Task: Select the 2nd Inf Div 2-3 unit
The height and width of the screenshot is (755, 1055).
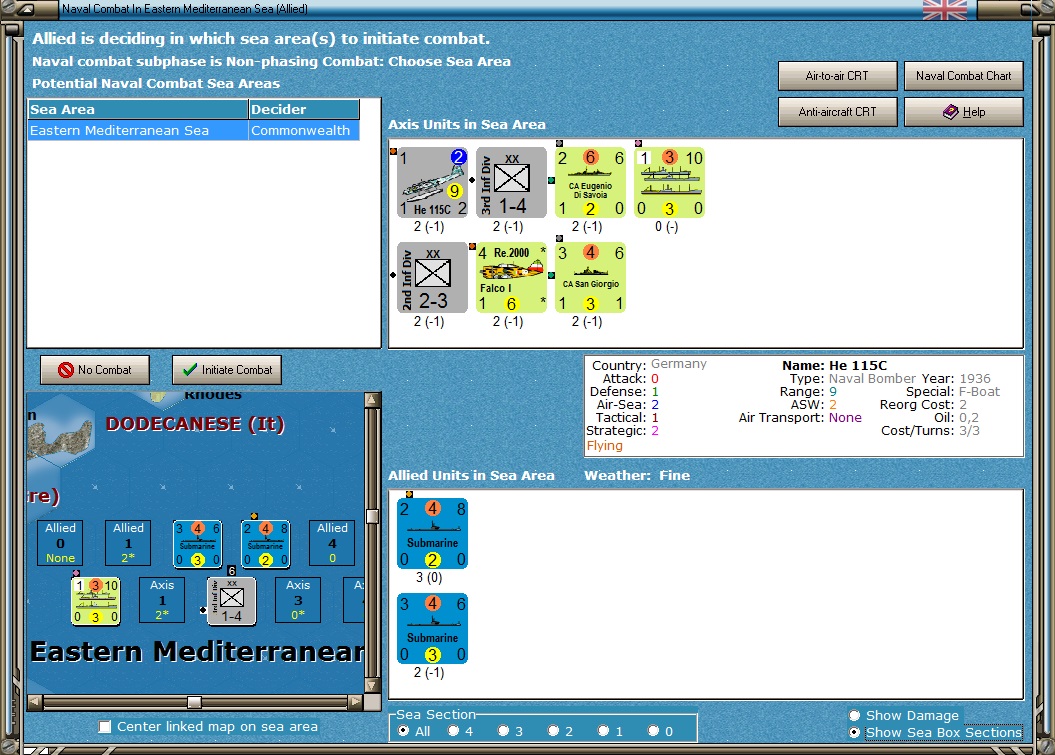Action: pyautogui.click(x=432, y=277)
